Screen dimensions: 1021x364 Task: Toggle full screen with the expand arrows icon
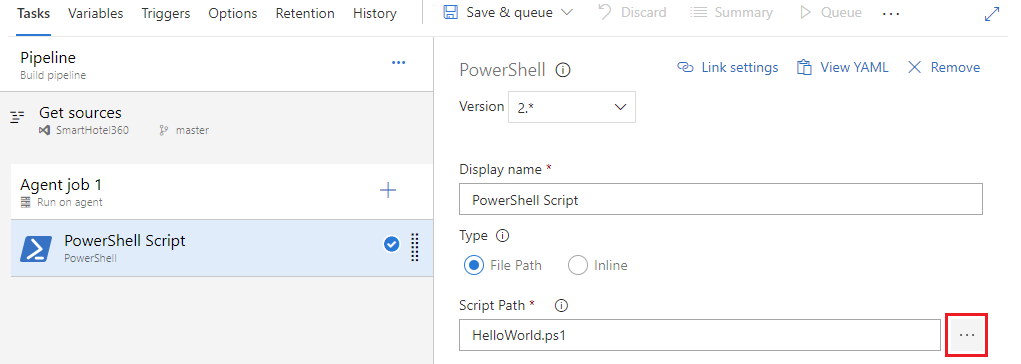point(992,14)
